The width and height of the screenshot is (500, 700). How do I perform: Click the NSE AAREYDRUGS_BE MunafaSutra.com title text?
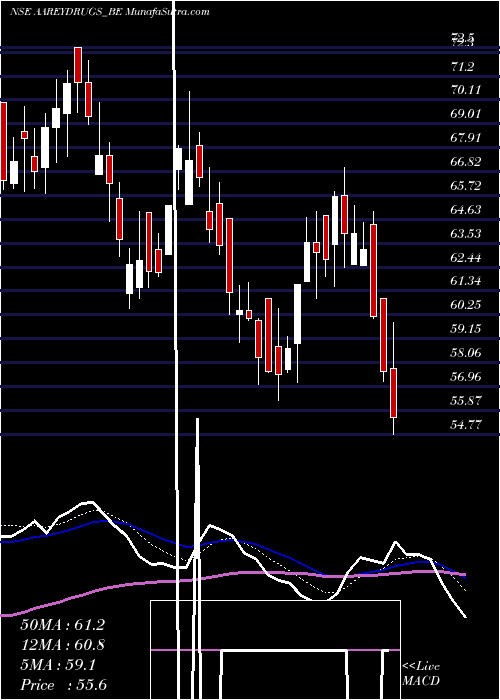(109, 12)
